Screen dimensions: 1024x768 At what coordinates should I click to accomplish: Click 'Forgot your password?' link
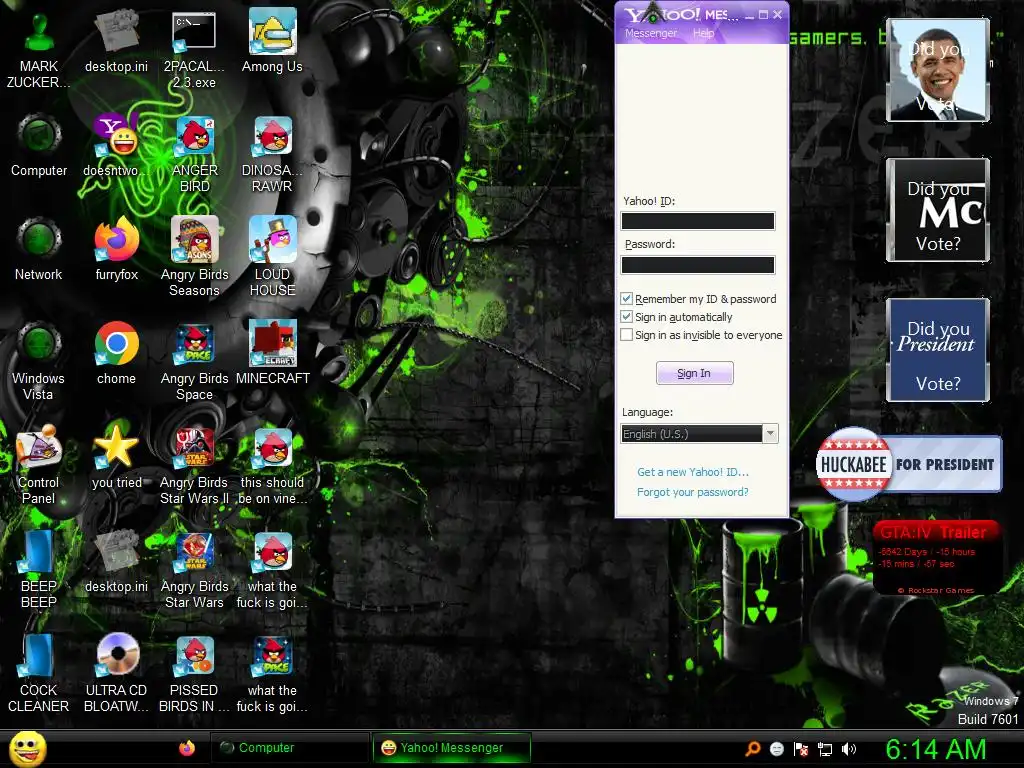(692, 492)
